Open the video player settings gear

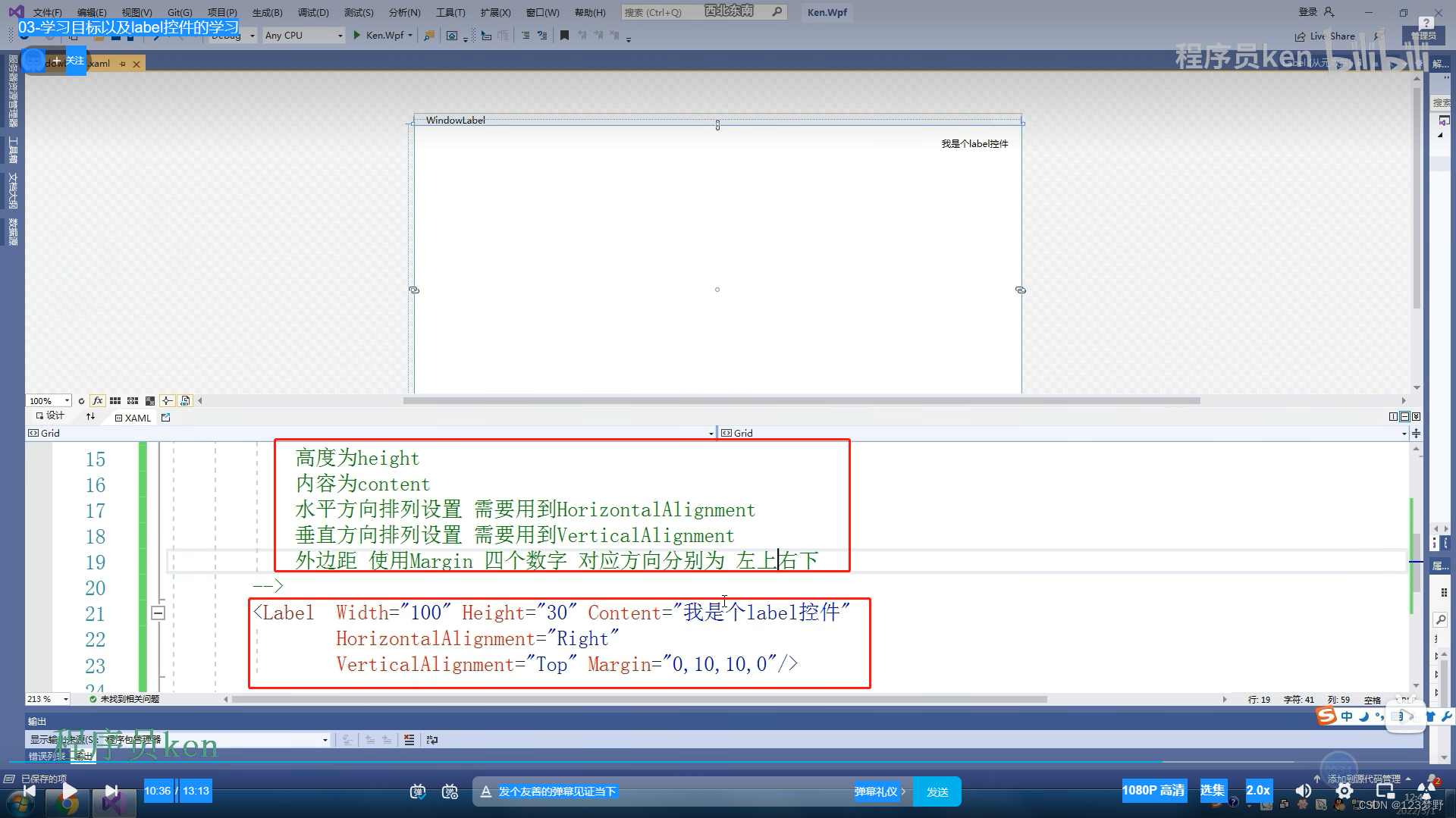tap(1345, 791)
